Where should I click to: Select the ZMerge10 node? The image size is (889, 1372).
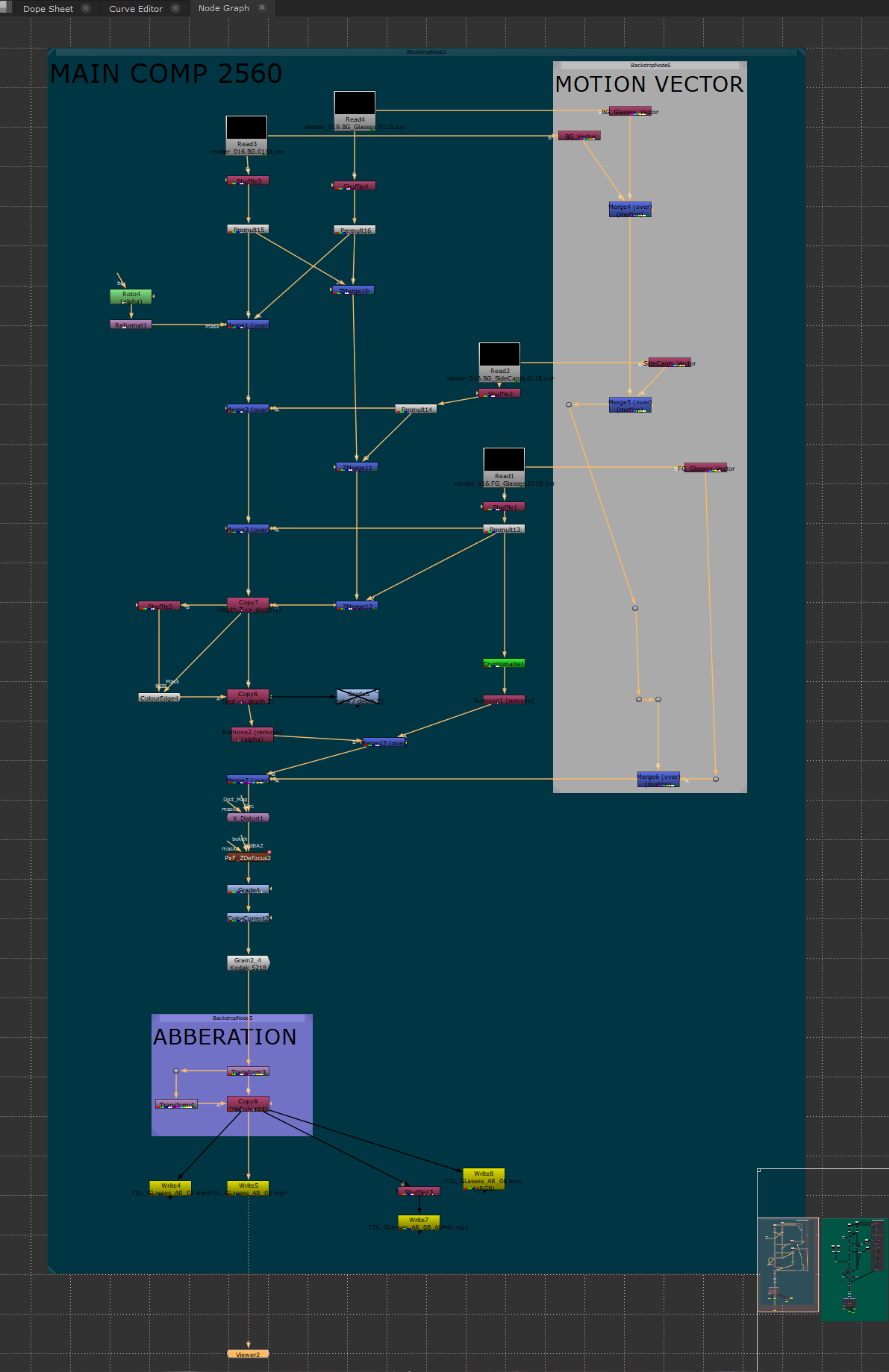click(x=353, y=290)
